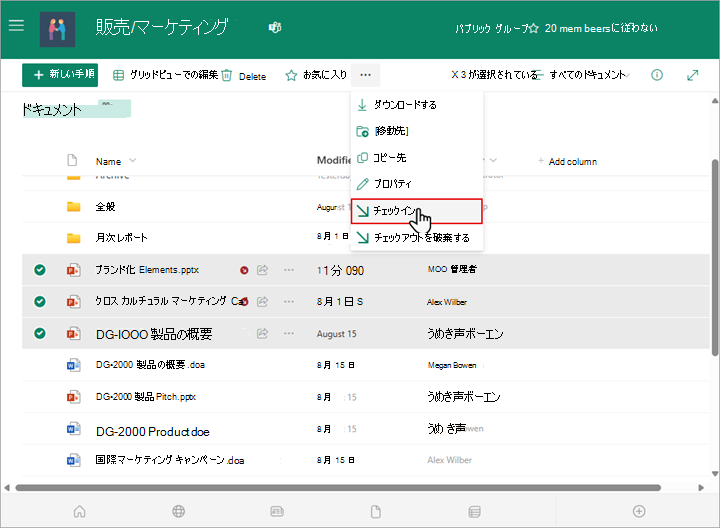
Task: Click the Megan Bowen name cell
Action: [x=452, y=365]
